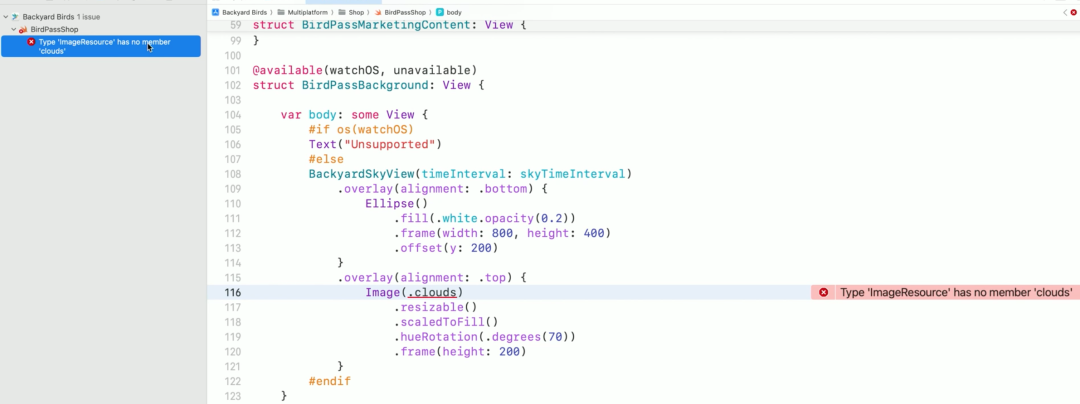This screenshot has width=1080, height=404.
Task: Select the 'ImageResource' has no member issue row
Action: [x=101, y=46]
